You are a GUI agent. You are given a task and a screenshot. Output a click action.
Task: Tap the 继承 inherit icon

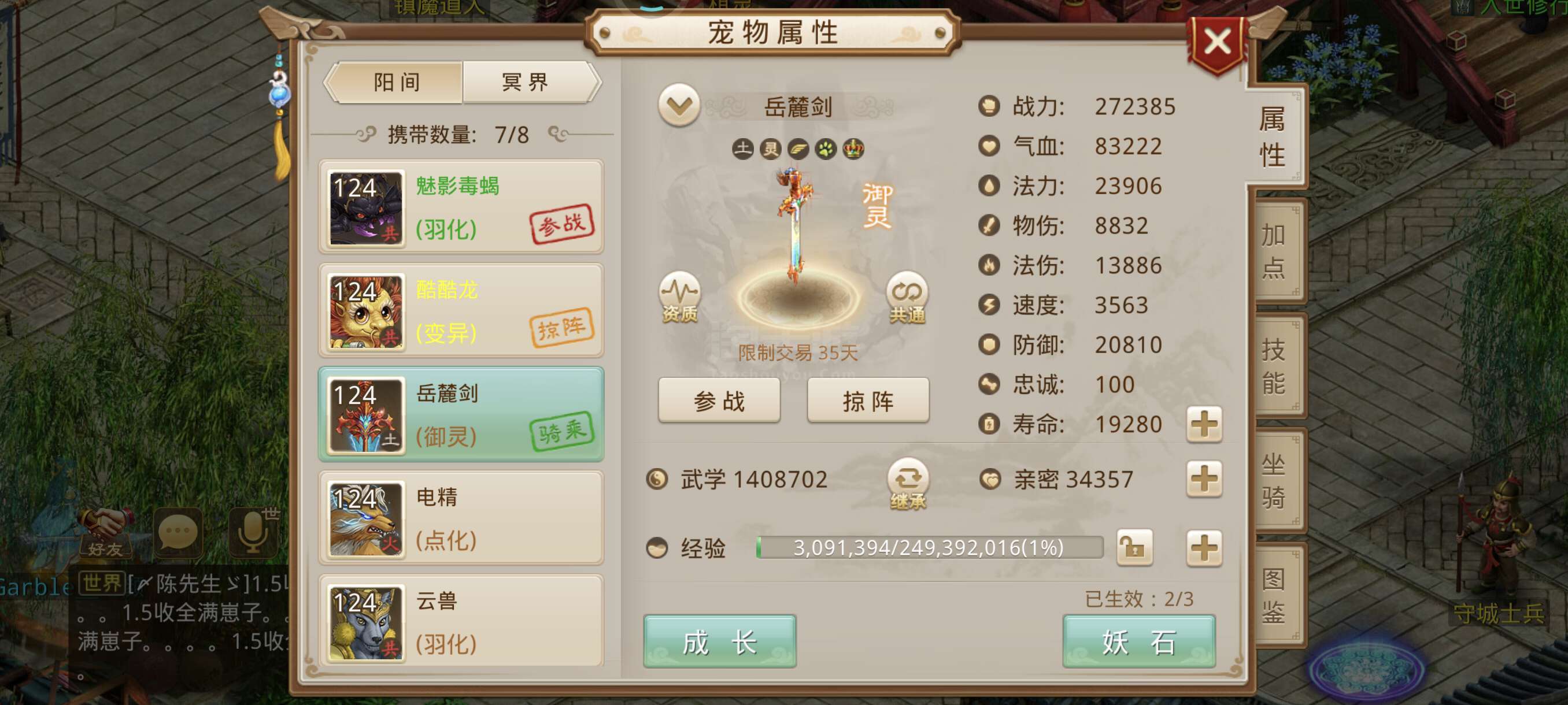tap(908, 484)
